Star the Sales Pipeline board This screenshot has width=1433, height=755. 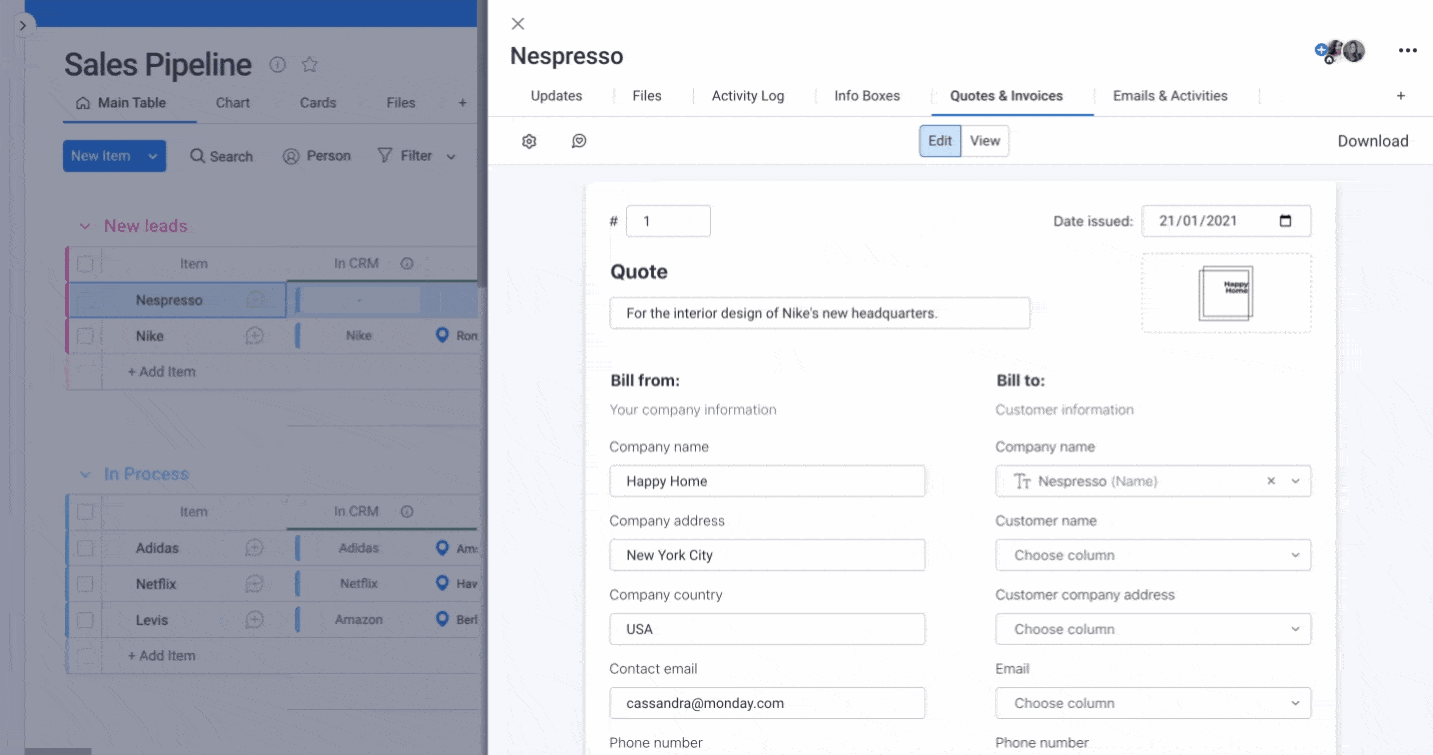310,65
